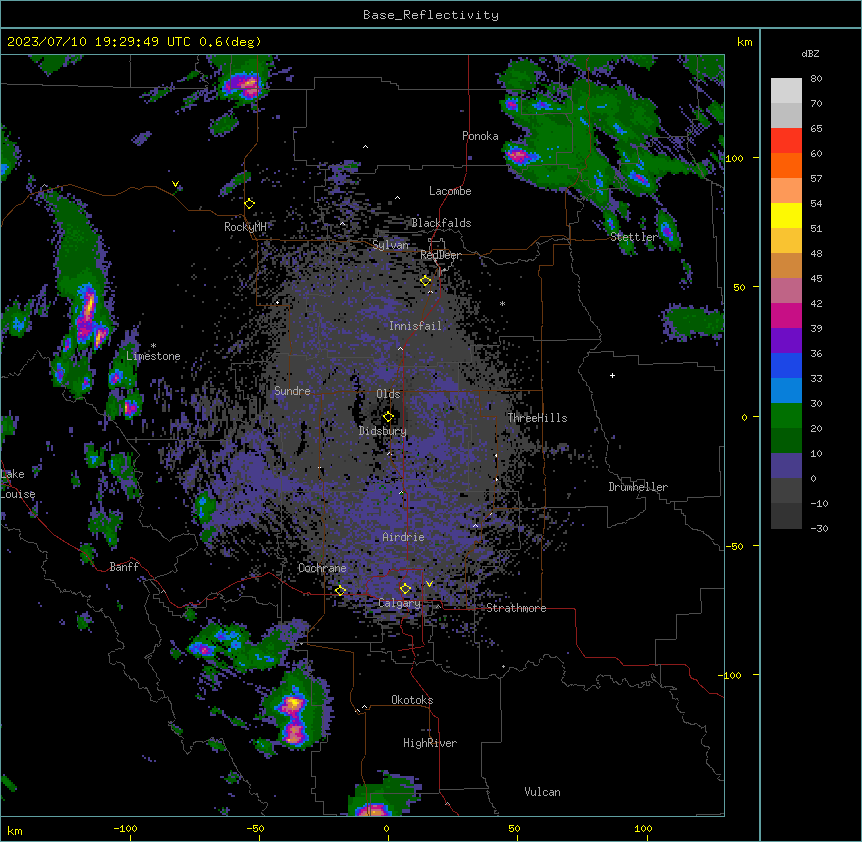Viewport: 862px width, 842px height.
Task: Select the ThreeHills label
Action: (537, 418)
